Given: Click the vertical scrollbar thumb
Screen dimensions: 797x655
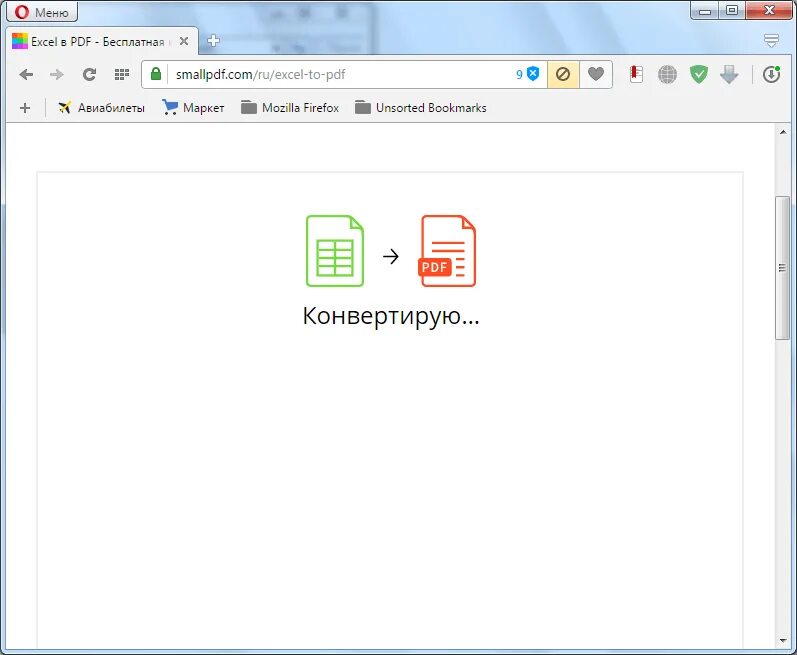Looking at the screenshot, I should point(783,268).
